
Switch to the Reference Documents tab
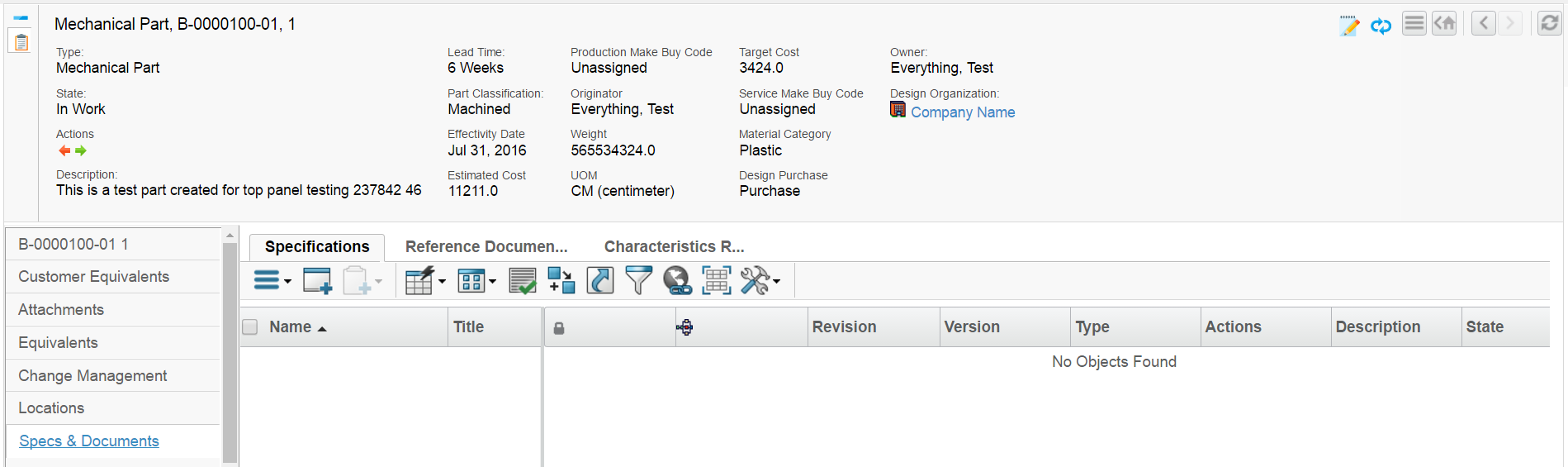[486, 246]
